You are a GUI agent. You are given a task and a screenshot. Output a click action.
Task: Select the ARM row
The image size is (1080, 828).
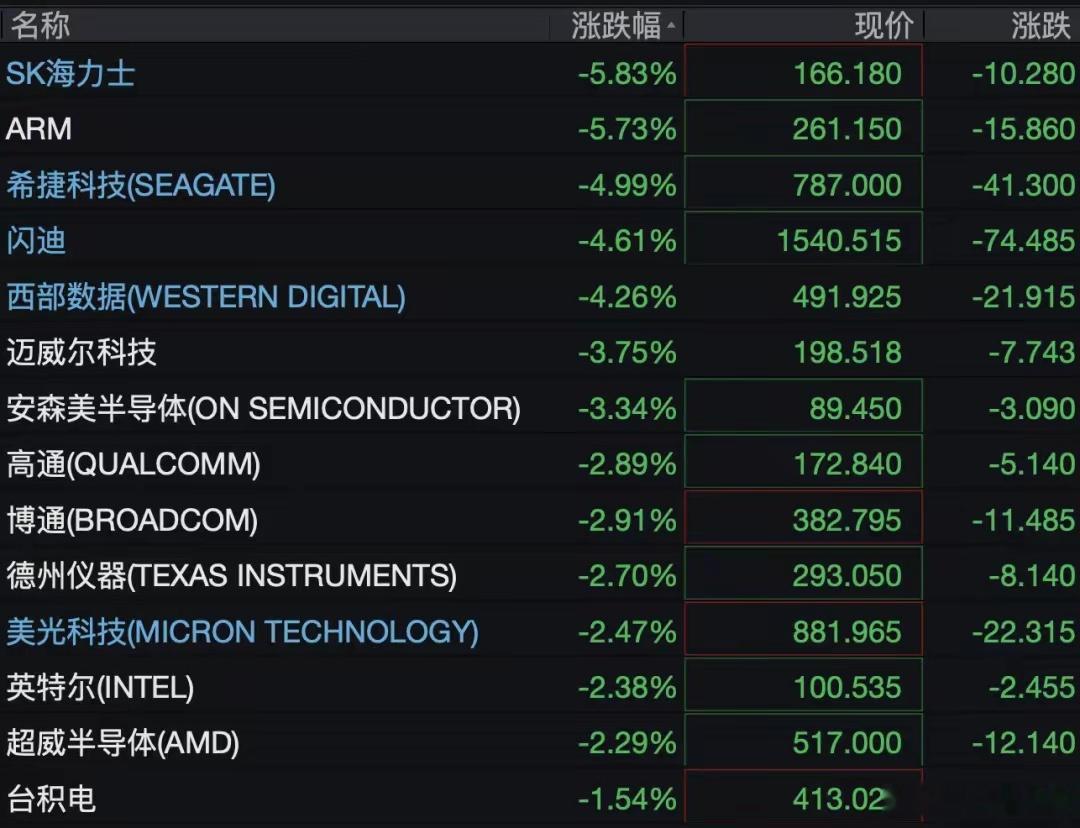point(540,129)
